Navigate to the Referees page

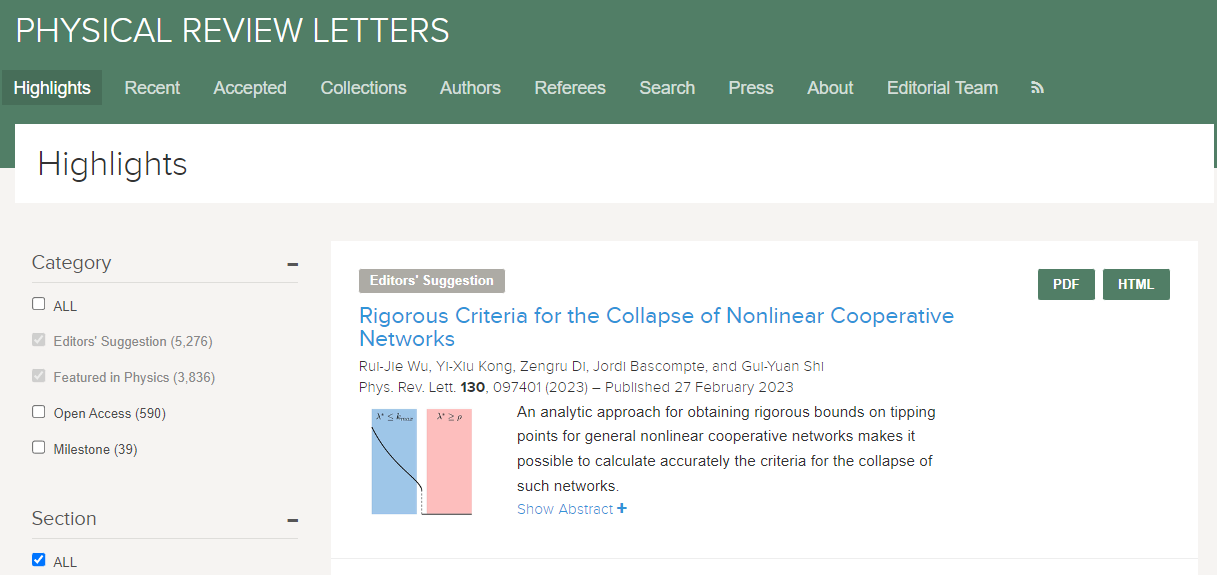570,88
